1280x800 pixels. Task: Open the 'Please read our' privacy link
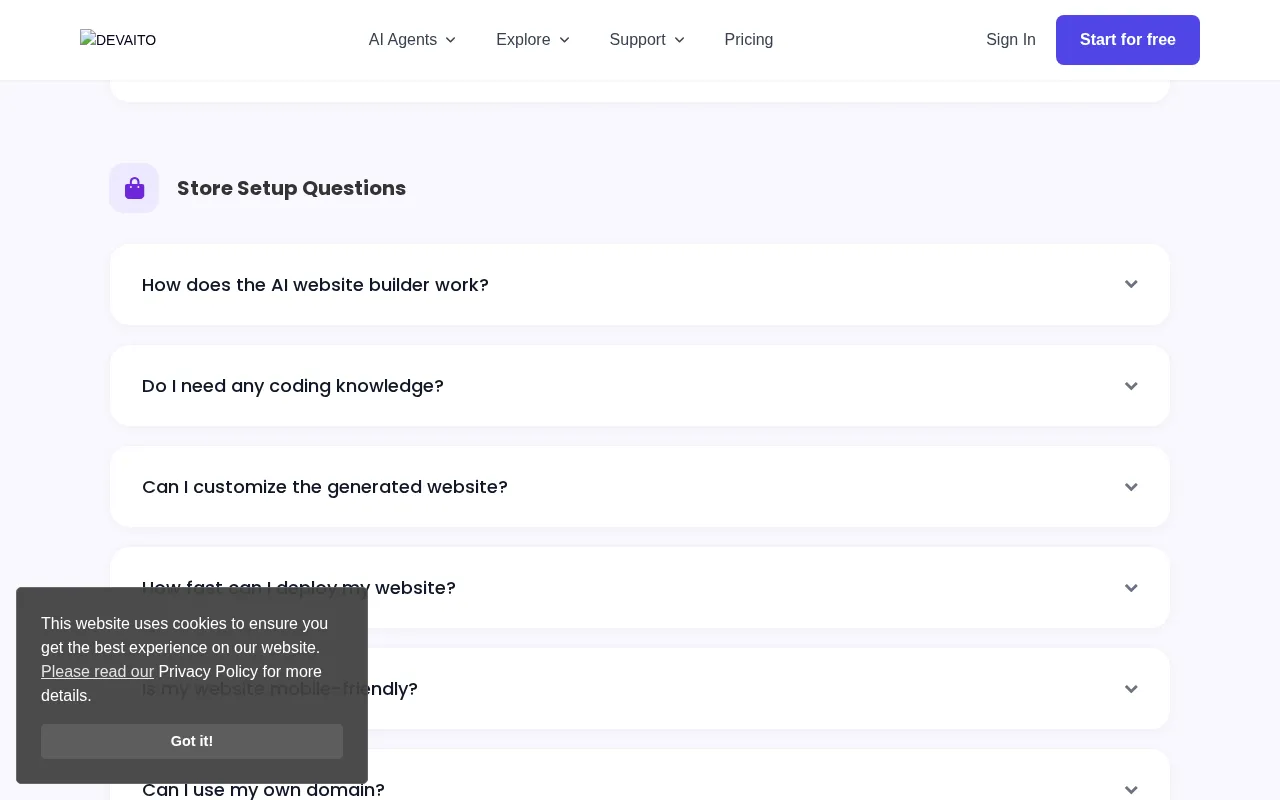click(x=97, y=671)
